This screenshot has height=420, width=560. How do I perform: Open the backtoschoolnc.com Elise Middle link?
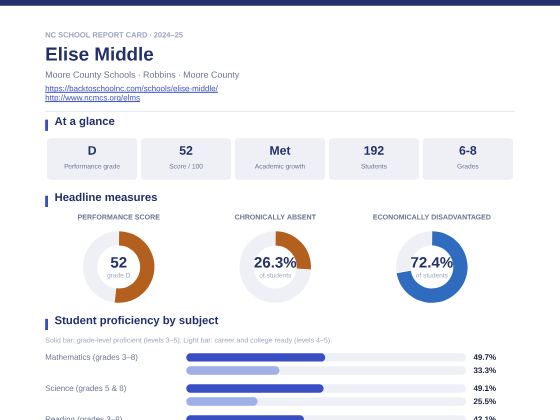pos(131,88)
